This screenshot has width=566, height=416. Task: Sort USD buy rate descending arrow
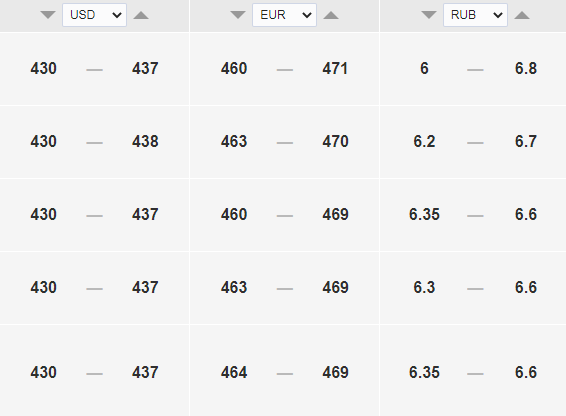[x=48, y=15]
